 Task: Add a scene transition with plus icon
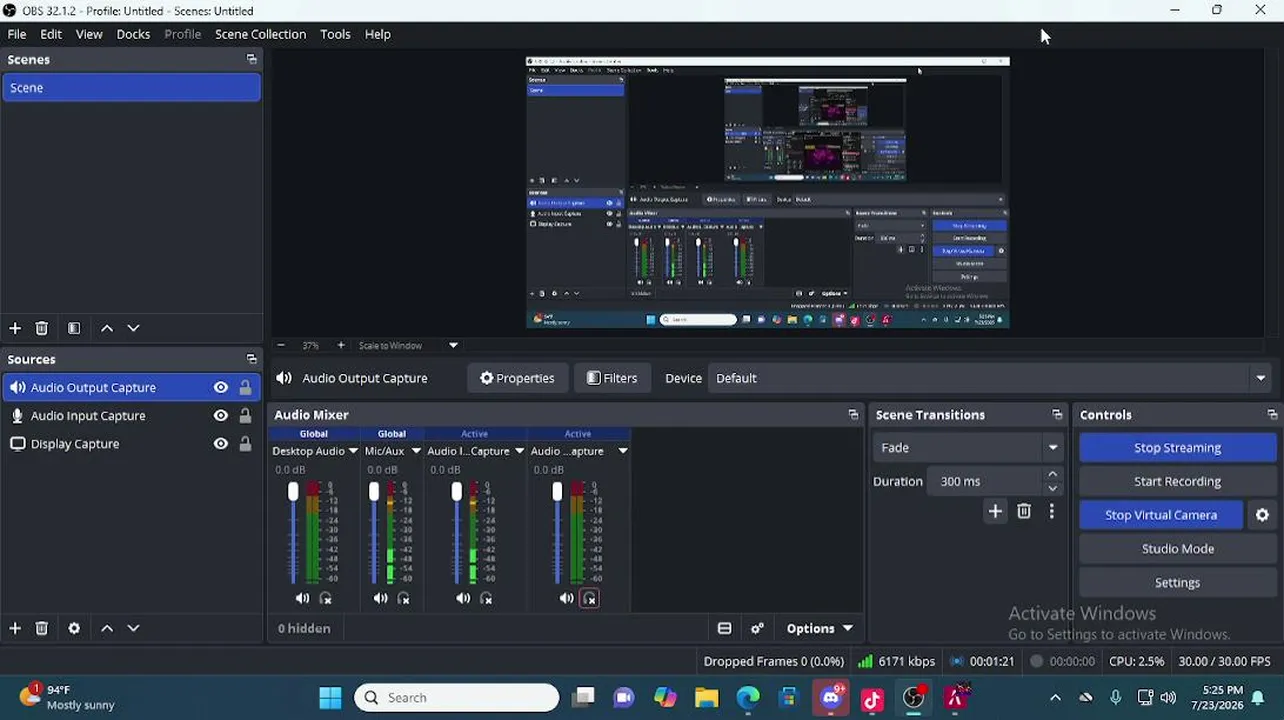[x=995, y=512]
